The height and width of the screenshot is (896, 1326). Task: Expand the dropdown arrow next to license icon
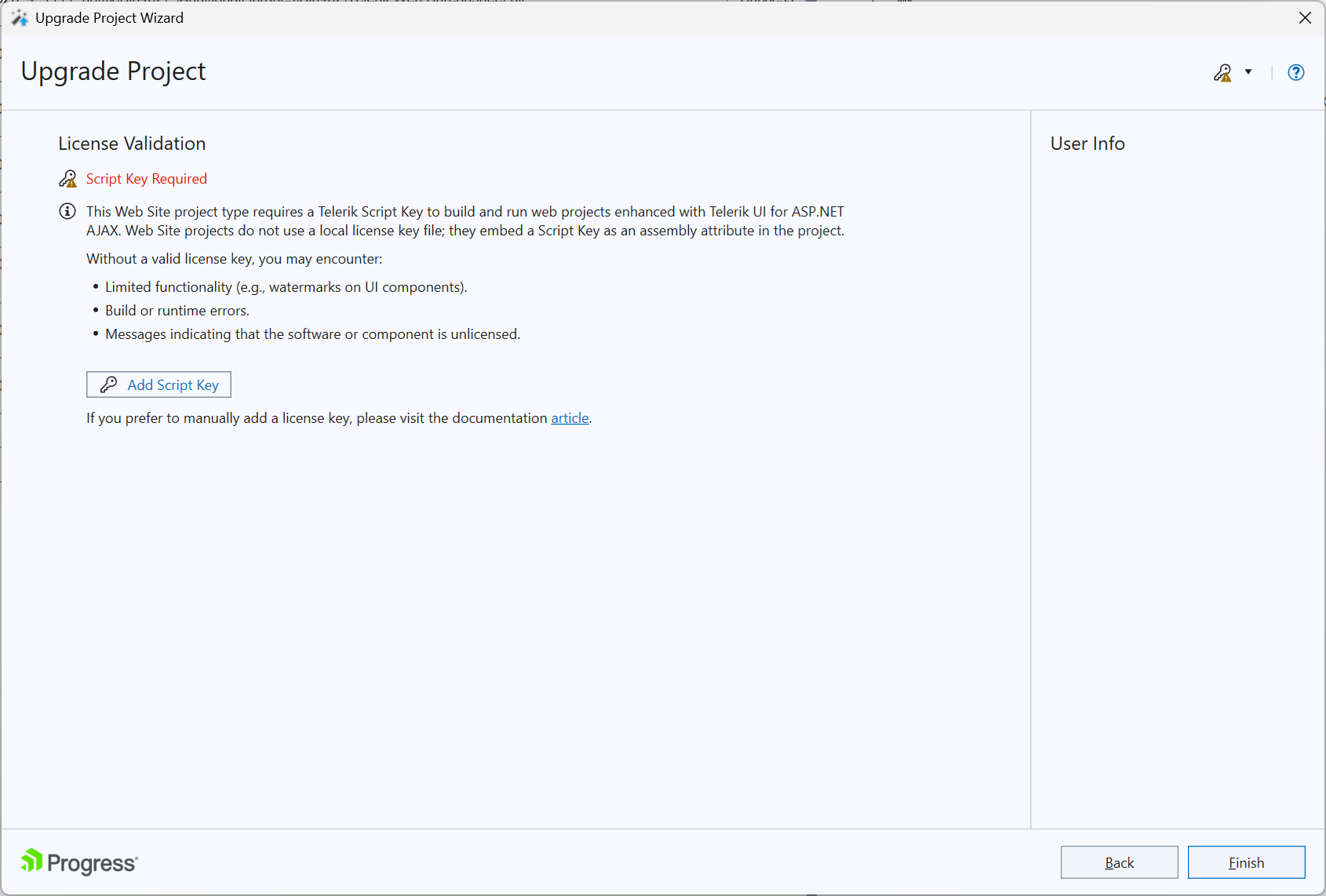click(x=1248, y=72)
